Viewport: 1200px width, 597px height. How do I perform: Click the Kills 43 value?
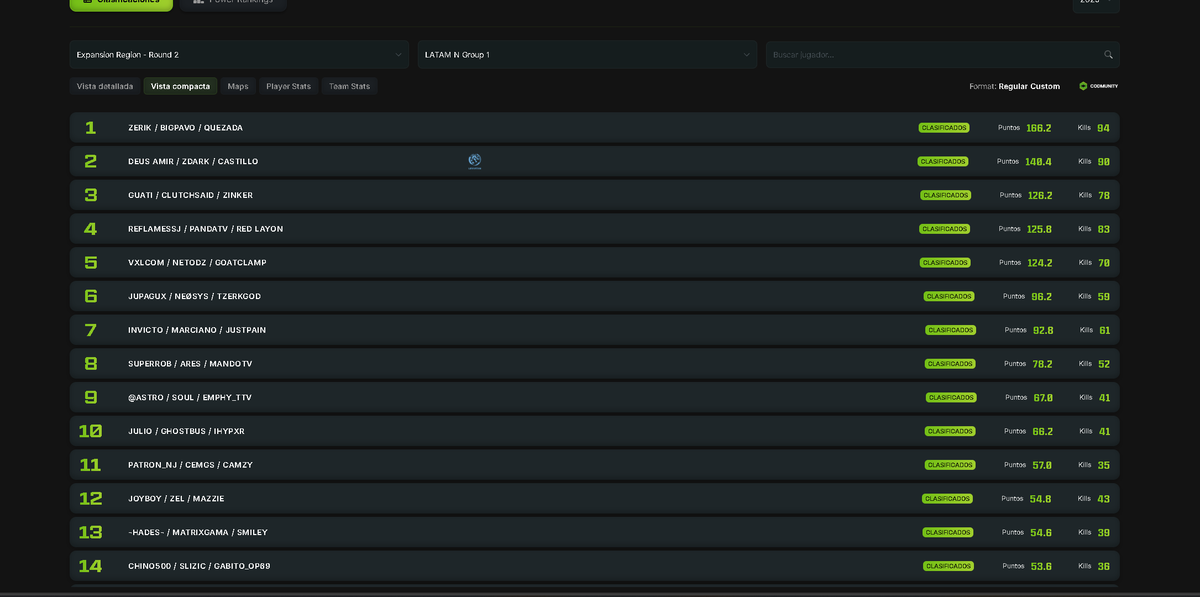click(1104, 498)
